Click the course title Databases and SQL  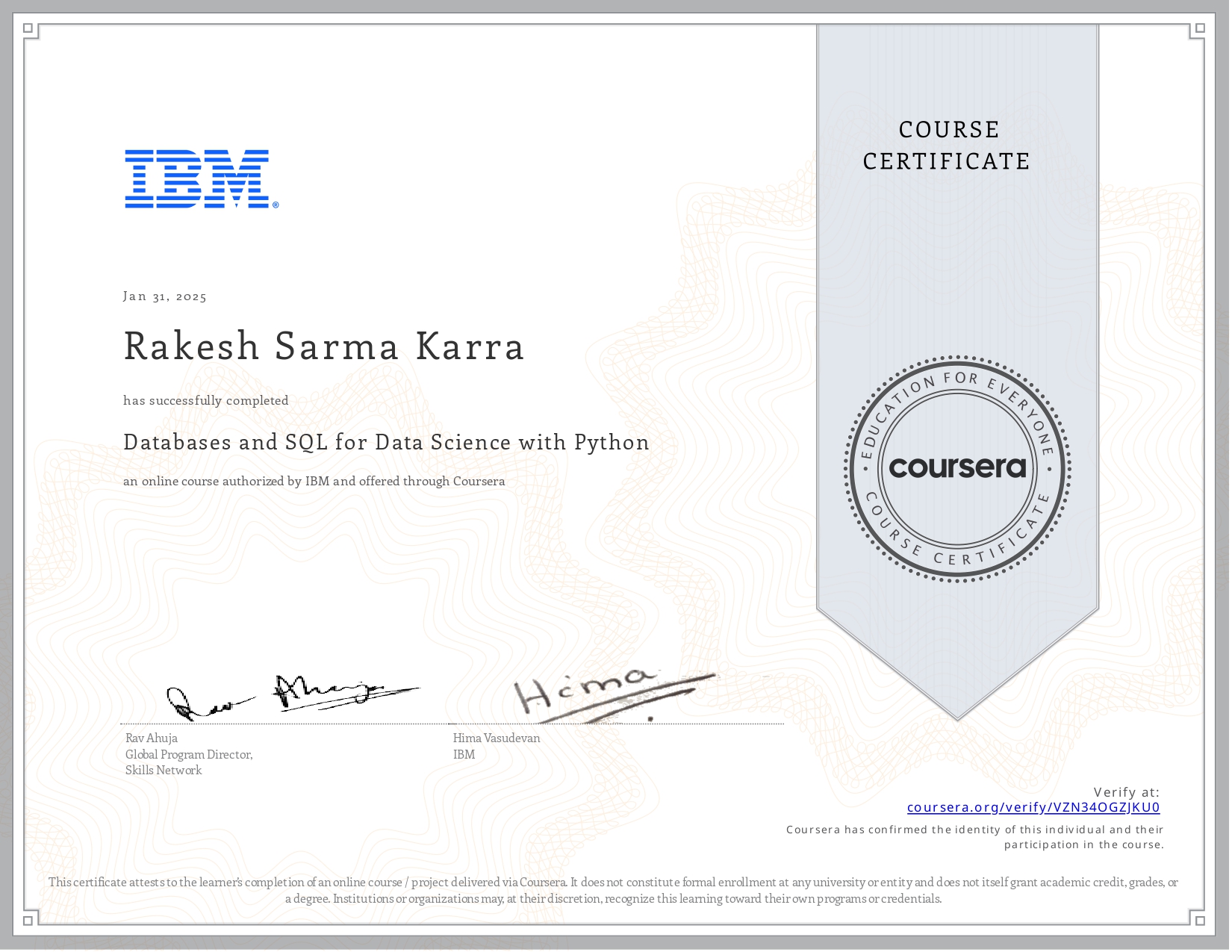(x=387, y=442)
